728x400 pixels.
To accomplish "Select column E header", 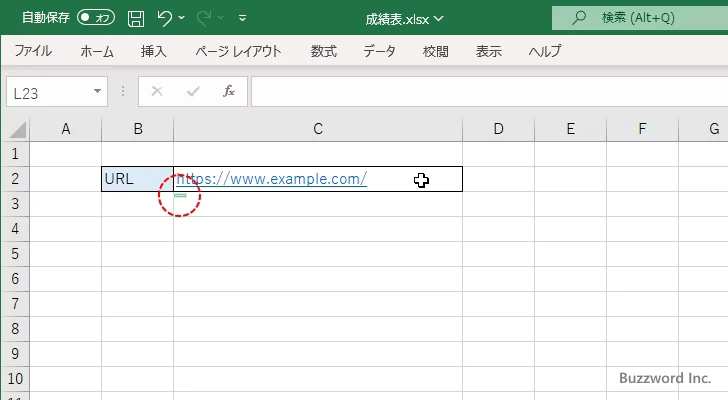I will 571,129.
